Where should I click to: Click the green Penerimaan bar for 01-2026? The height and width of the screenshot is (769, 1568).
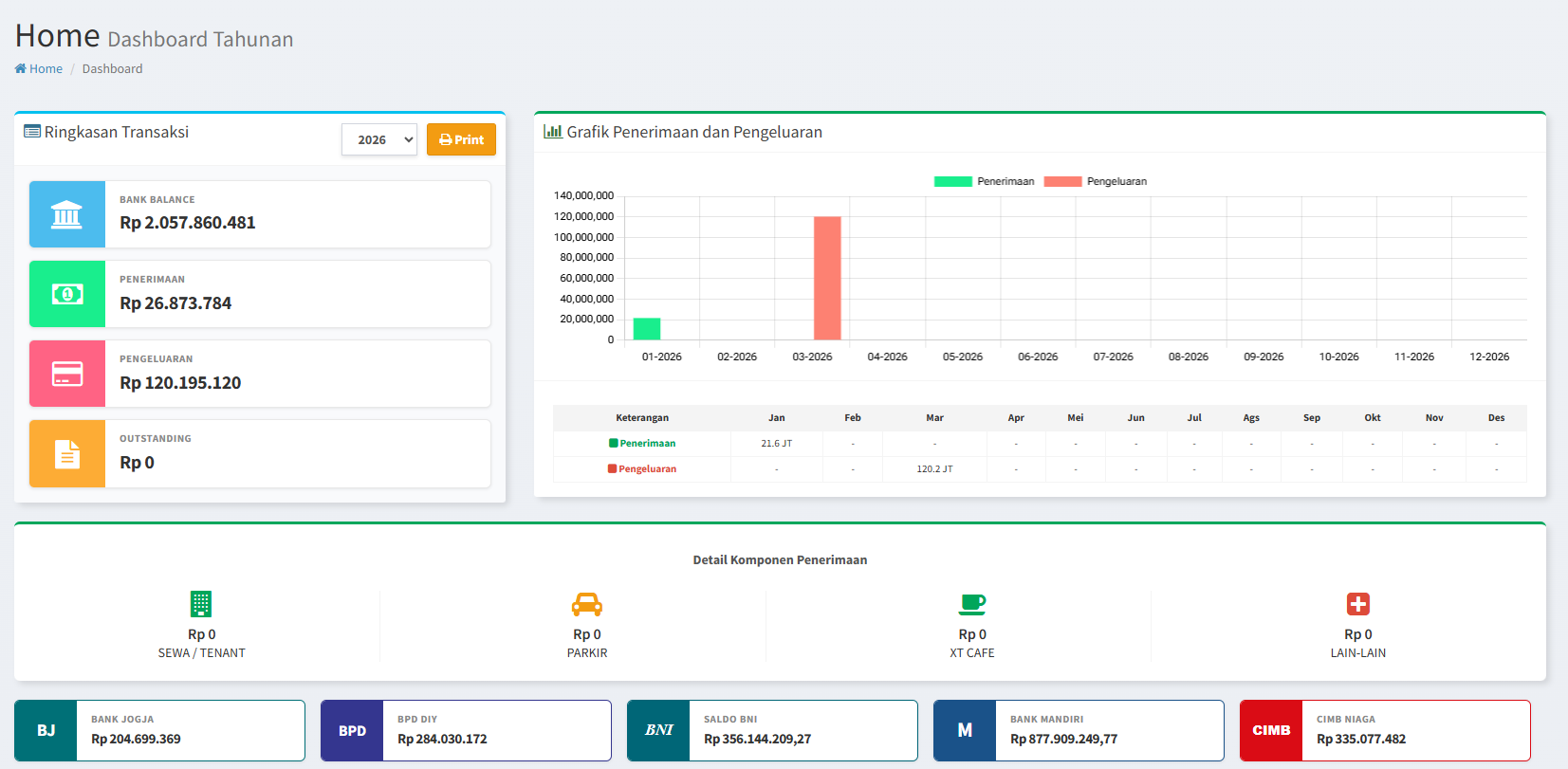[647, 329]
